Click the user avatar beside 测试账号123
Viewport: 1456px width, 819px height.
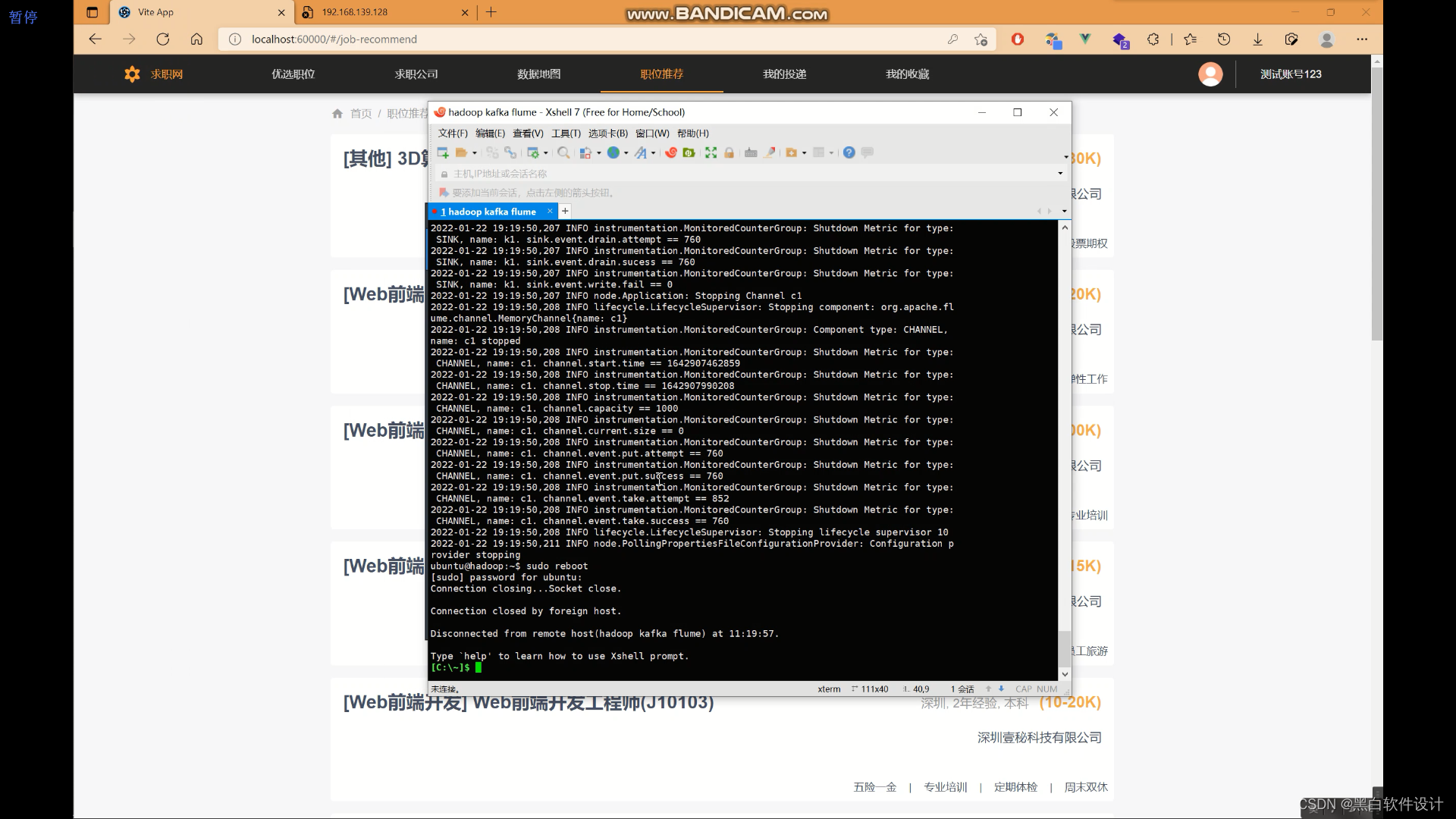pos(1210,74)
